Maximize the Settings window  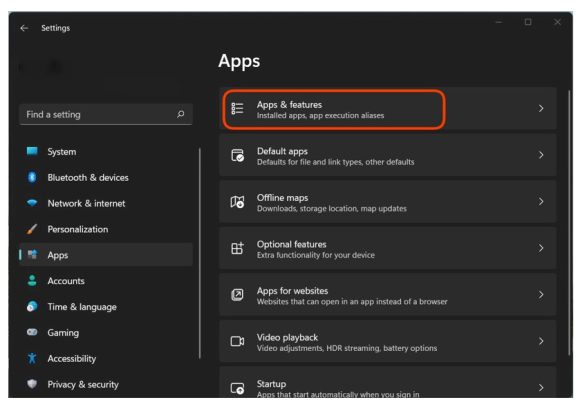pos(528,22)
